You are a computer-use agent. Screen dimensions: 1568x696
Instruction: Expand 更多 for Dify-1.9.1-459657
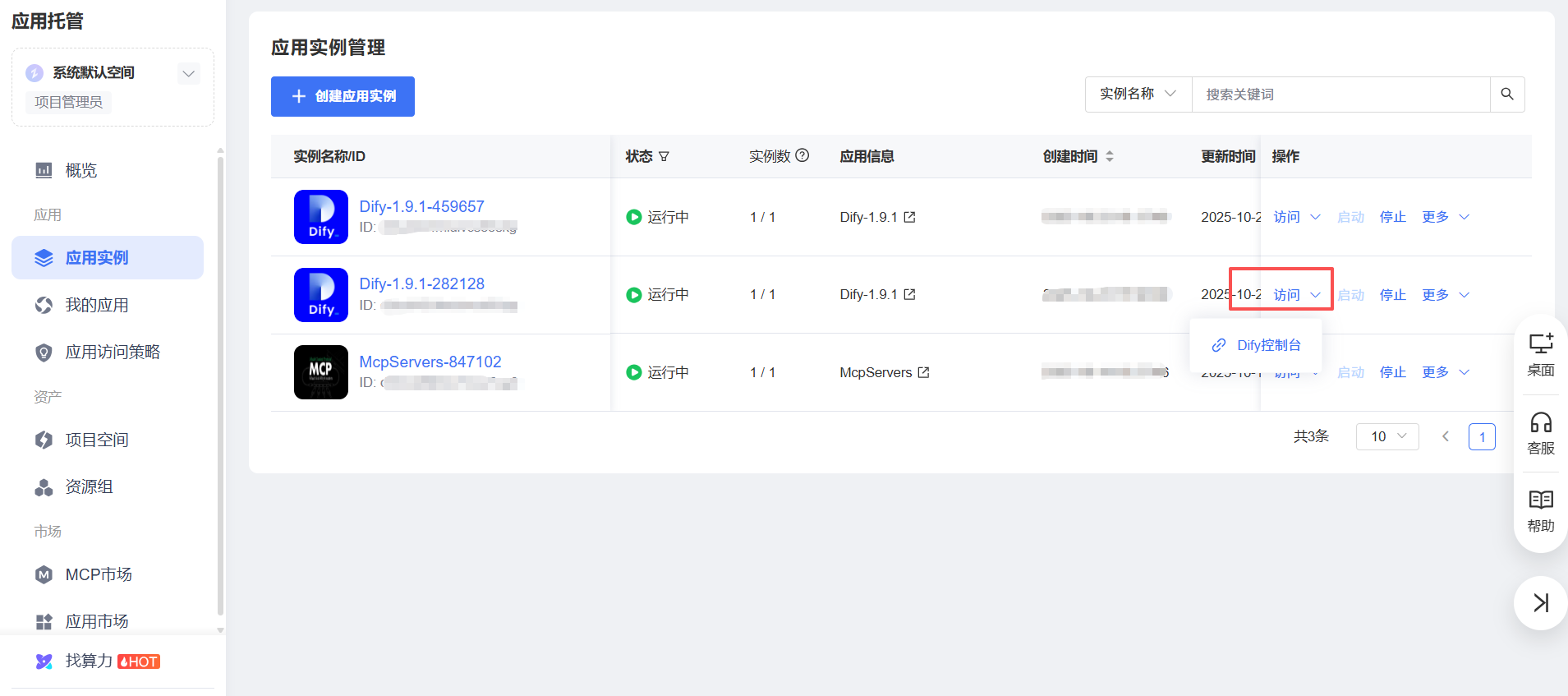pos(1445,217)
